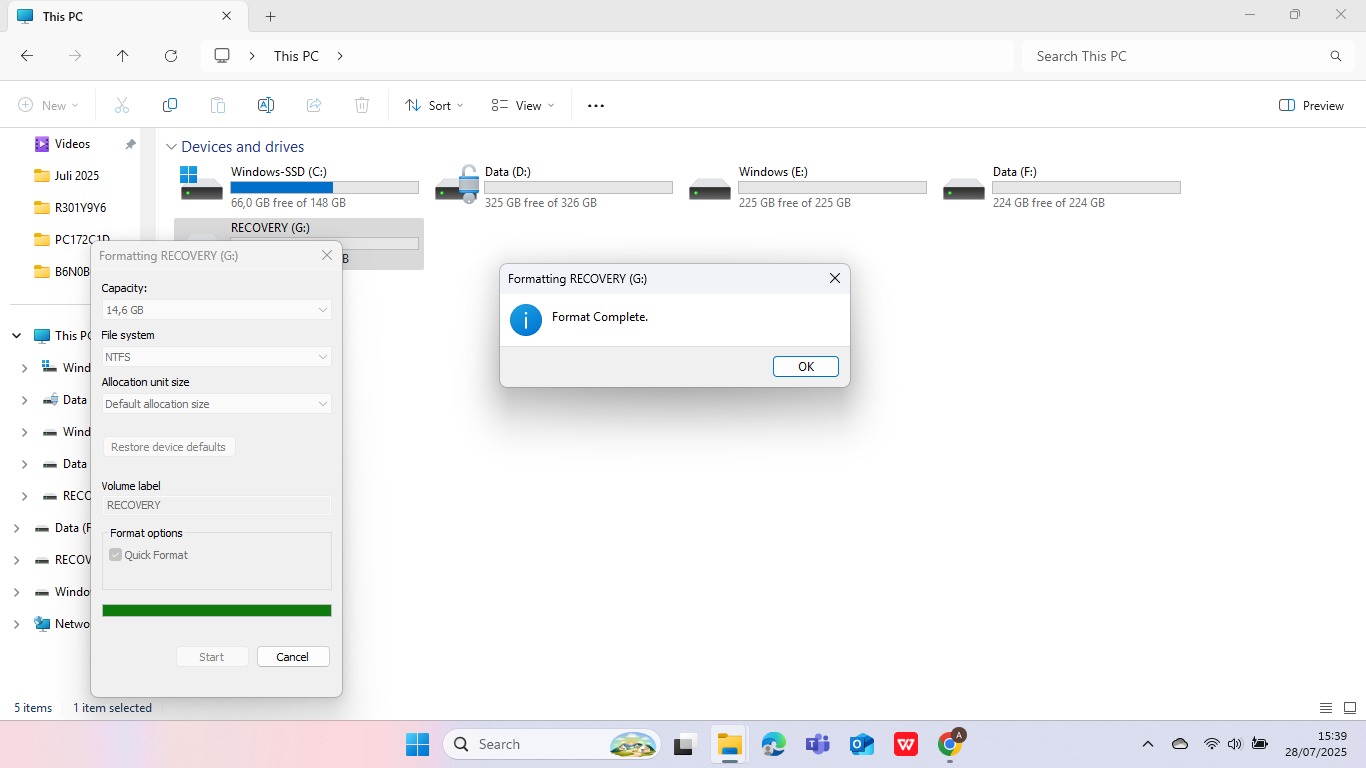Toggle the Quick Format checkbox
The height and width of the screenshot is (768, 1366).
(116, 555)
